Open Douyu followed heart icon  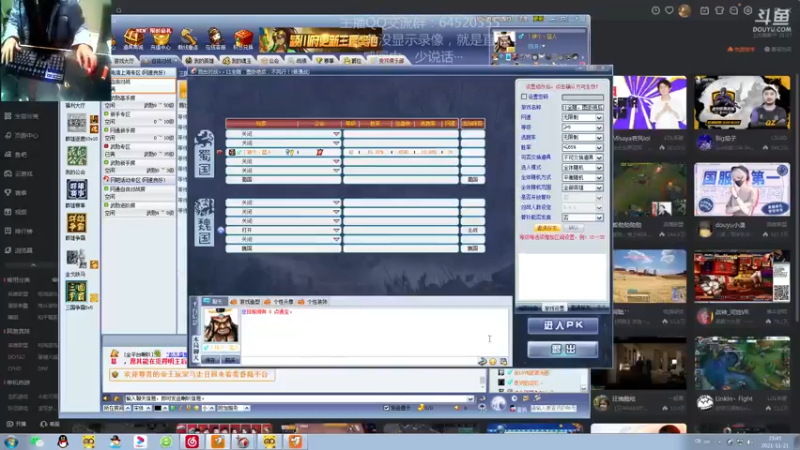point(669,10)
